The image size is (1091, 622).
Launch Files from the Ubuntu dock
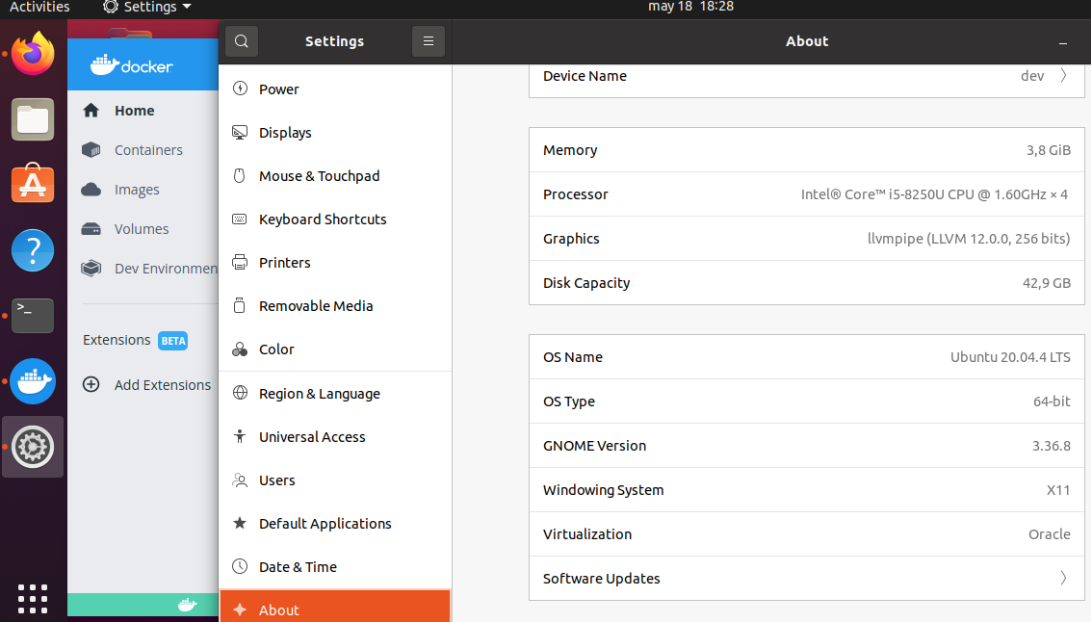[x=33, y=119]
